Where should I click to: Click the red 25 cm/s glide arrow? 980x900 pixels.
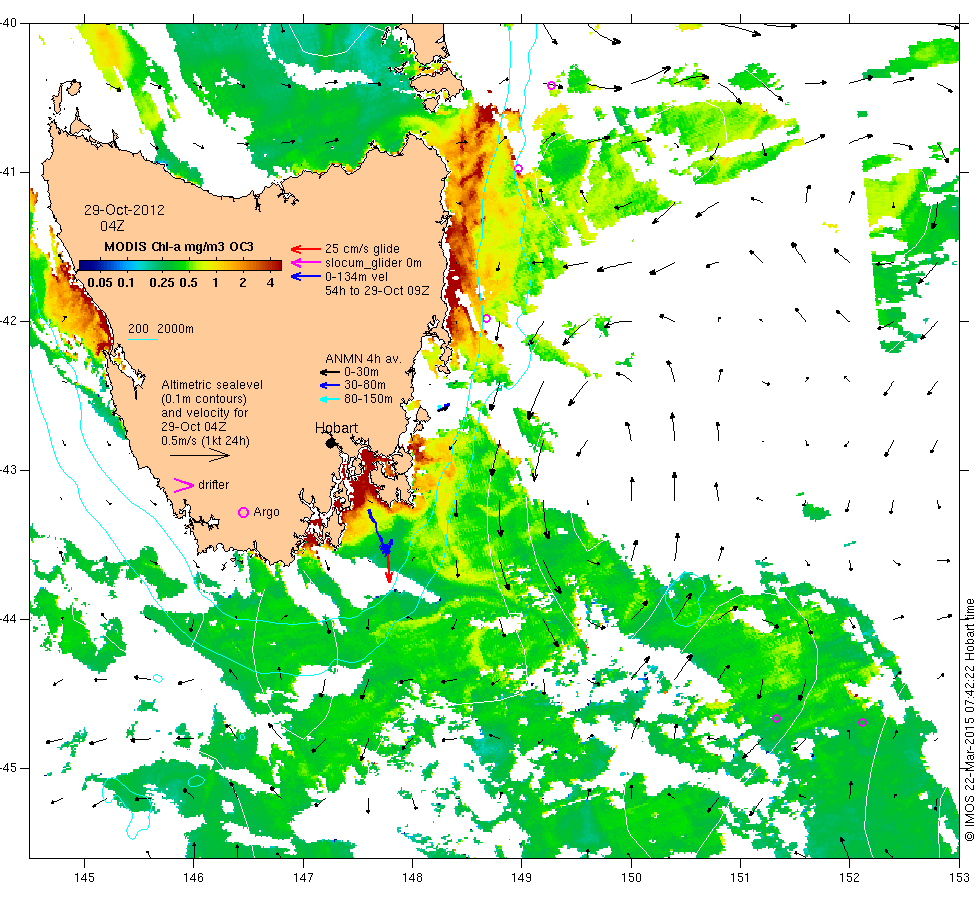305,249
